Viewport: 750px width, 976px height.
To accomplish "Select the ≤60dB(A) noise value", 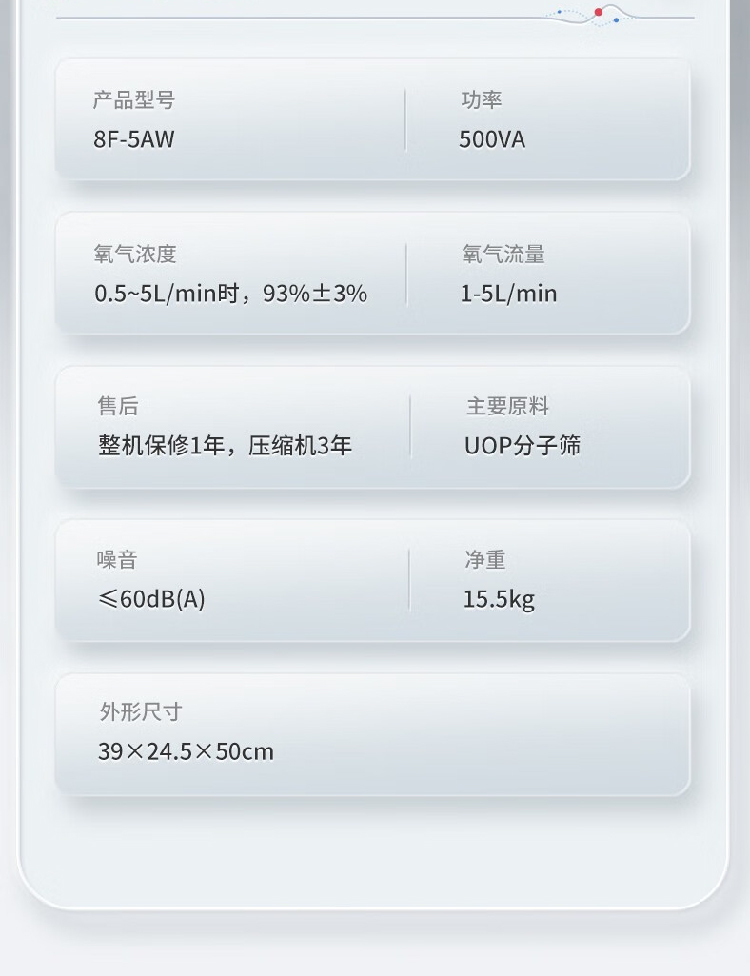I will point(151,599).
